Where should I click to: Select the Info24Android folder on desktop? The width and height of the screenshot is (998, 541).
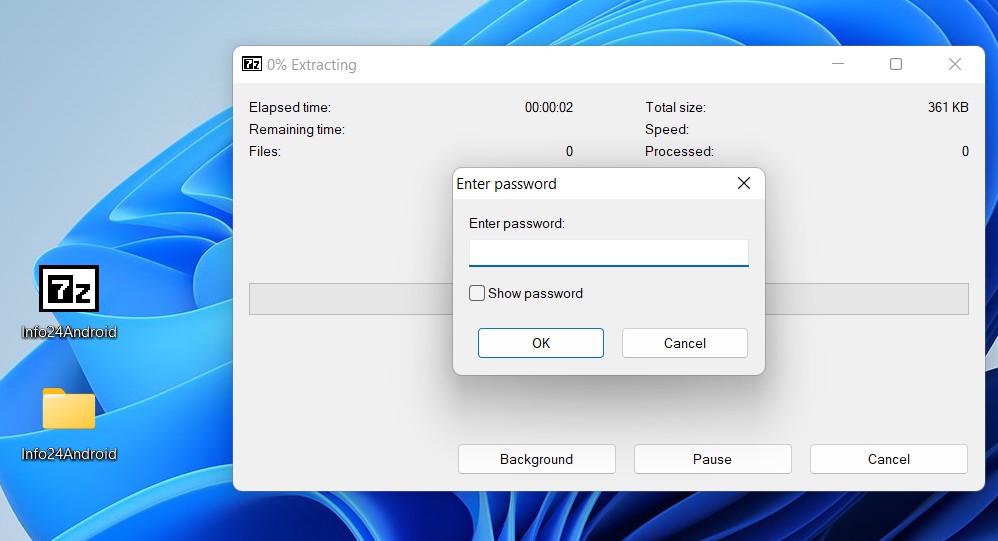[x=69, y=409]
